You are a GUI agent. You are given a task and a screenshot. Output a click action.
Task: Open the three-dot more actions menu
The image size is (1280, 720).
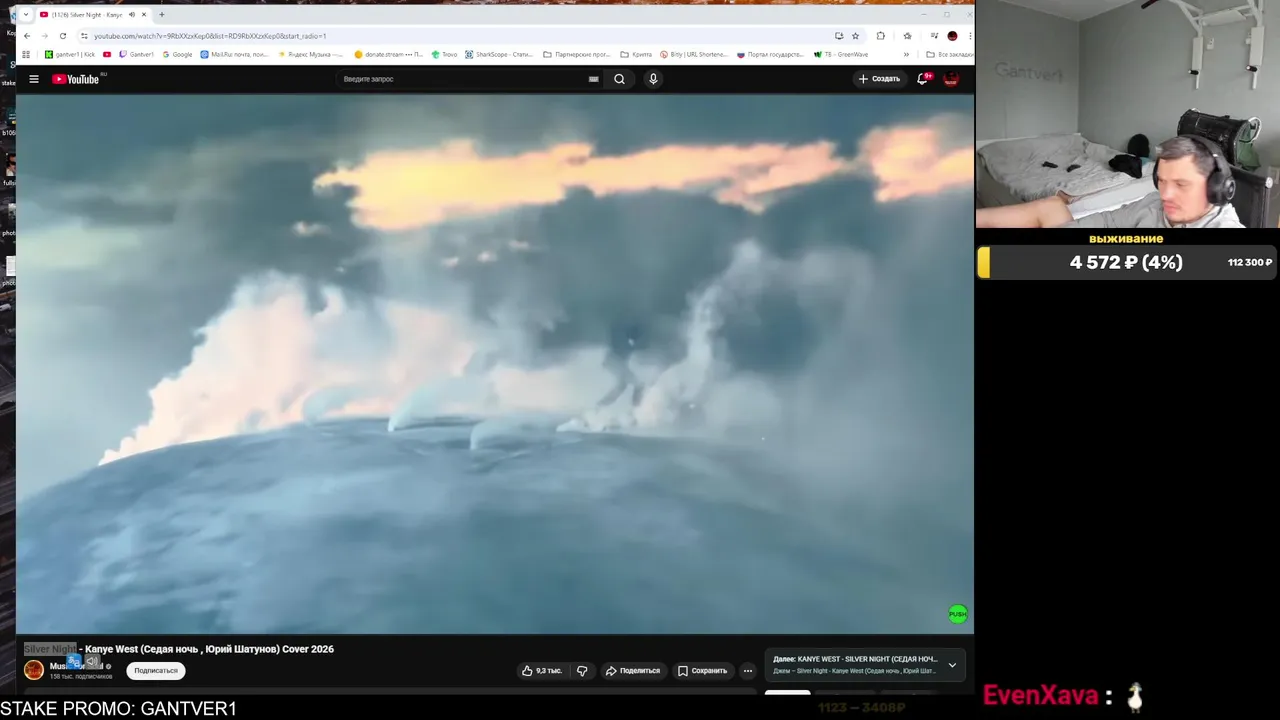(747, 670)
